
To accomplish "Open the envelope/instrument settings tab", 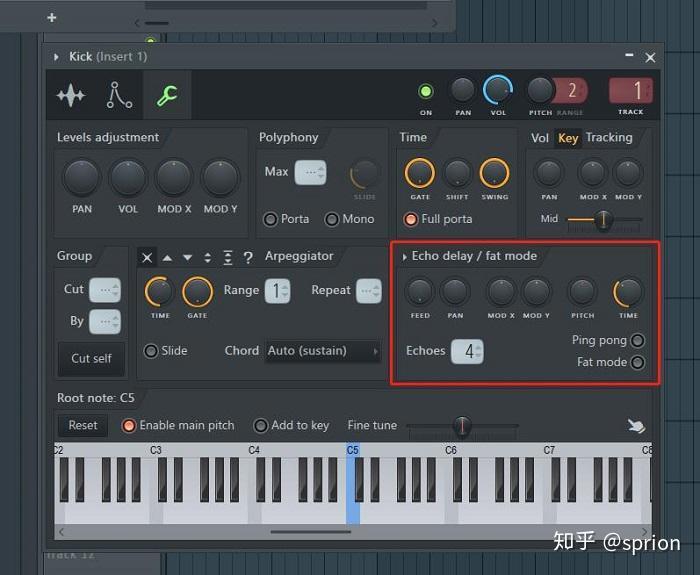I will tap(119, 95).
